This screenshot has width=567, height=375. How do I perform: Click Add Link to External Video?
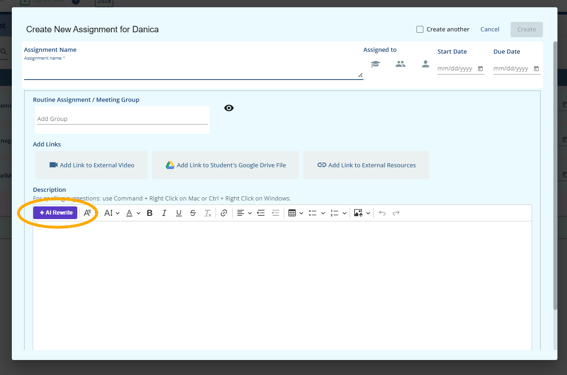click(91, 165)
